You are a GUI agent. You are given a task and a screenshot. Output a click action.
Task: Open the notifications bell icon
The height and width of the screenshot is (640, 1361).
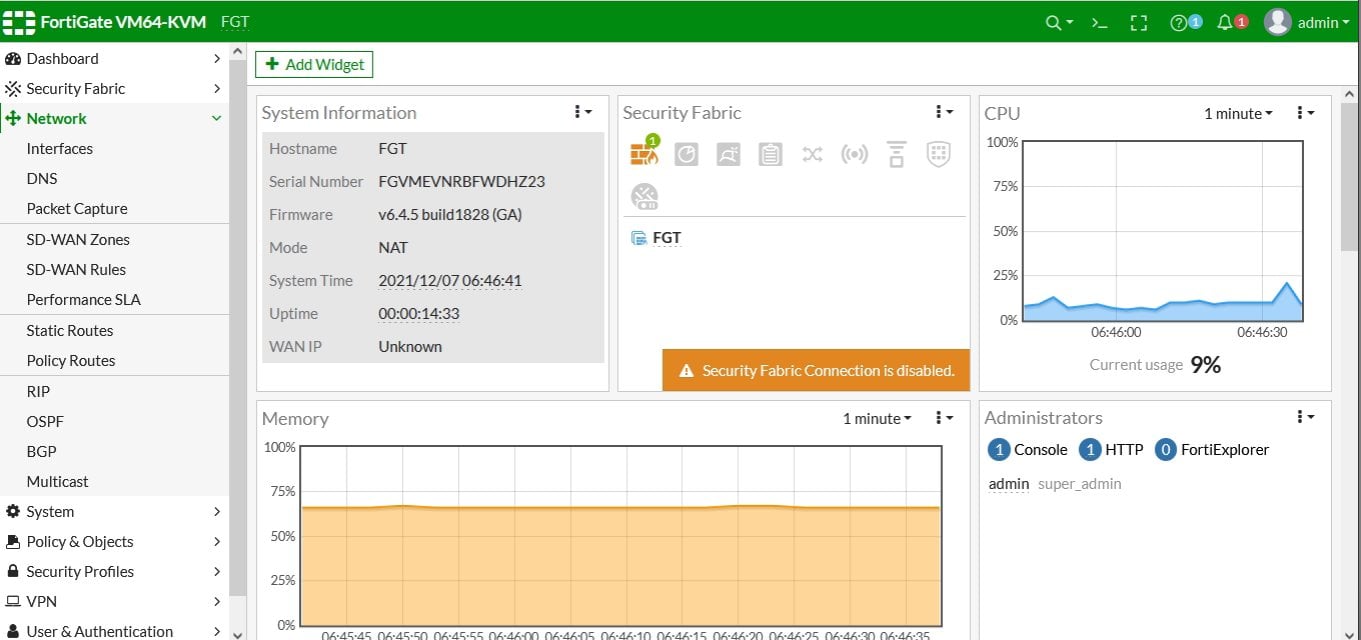[x=1224, y=22]
